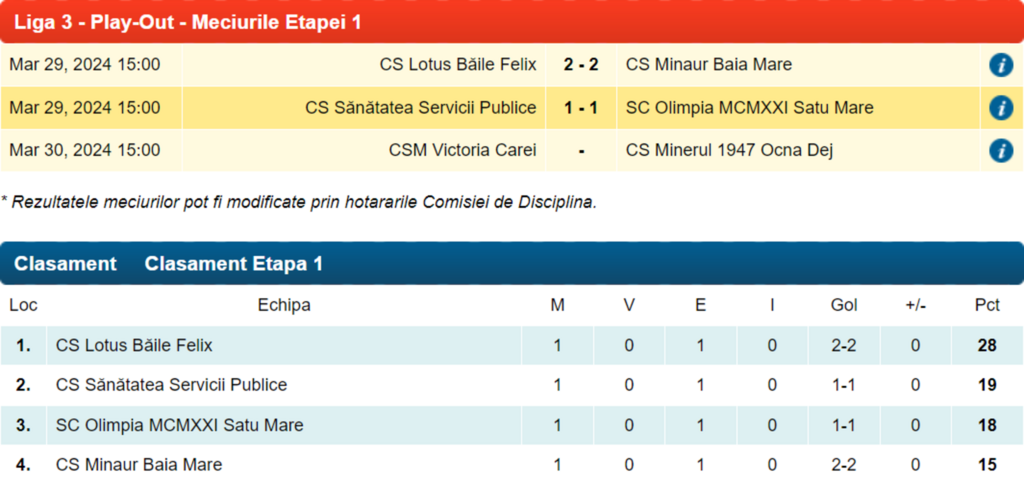Click CS Minaur Baia Mare in fixtures
This screenshot has width=1024, height=485.
(708, 65)
